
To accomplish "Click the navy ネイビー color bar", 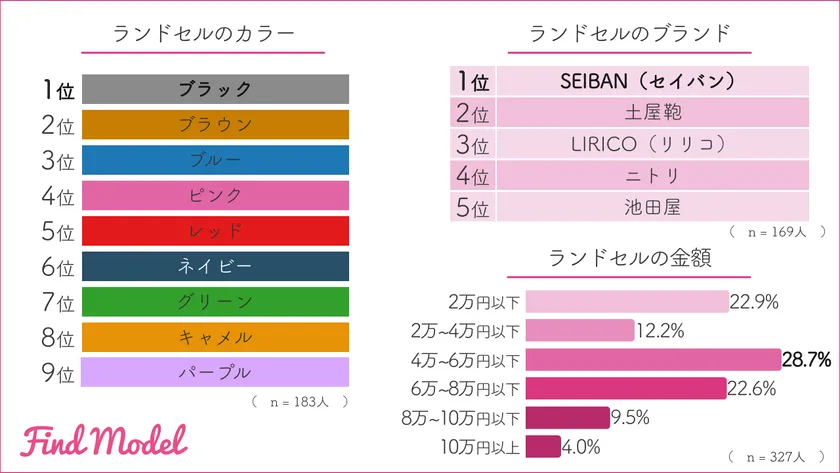I will click(215, 266).
